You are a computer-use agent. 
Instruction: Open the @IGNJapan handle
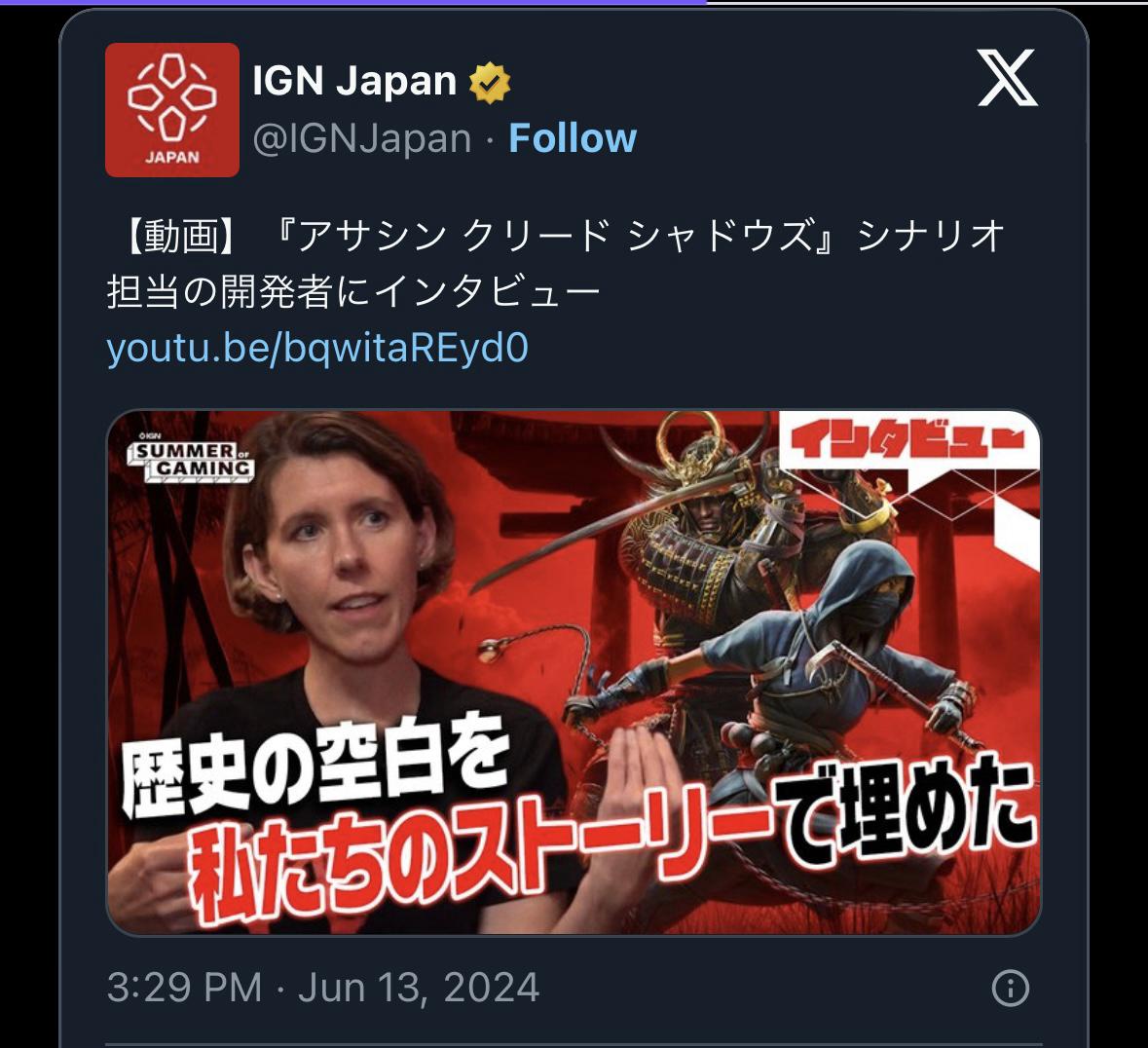coord(361,138)
